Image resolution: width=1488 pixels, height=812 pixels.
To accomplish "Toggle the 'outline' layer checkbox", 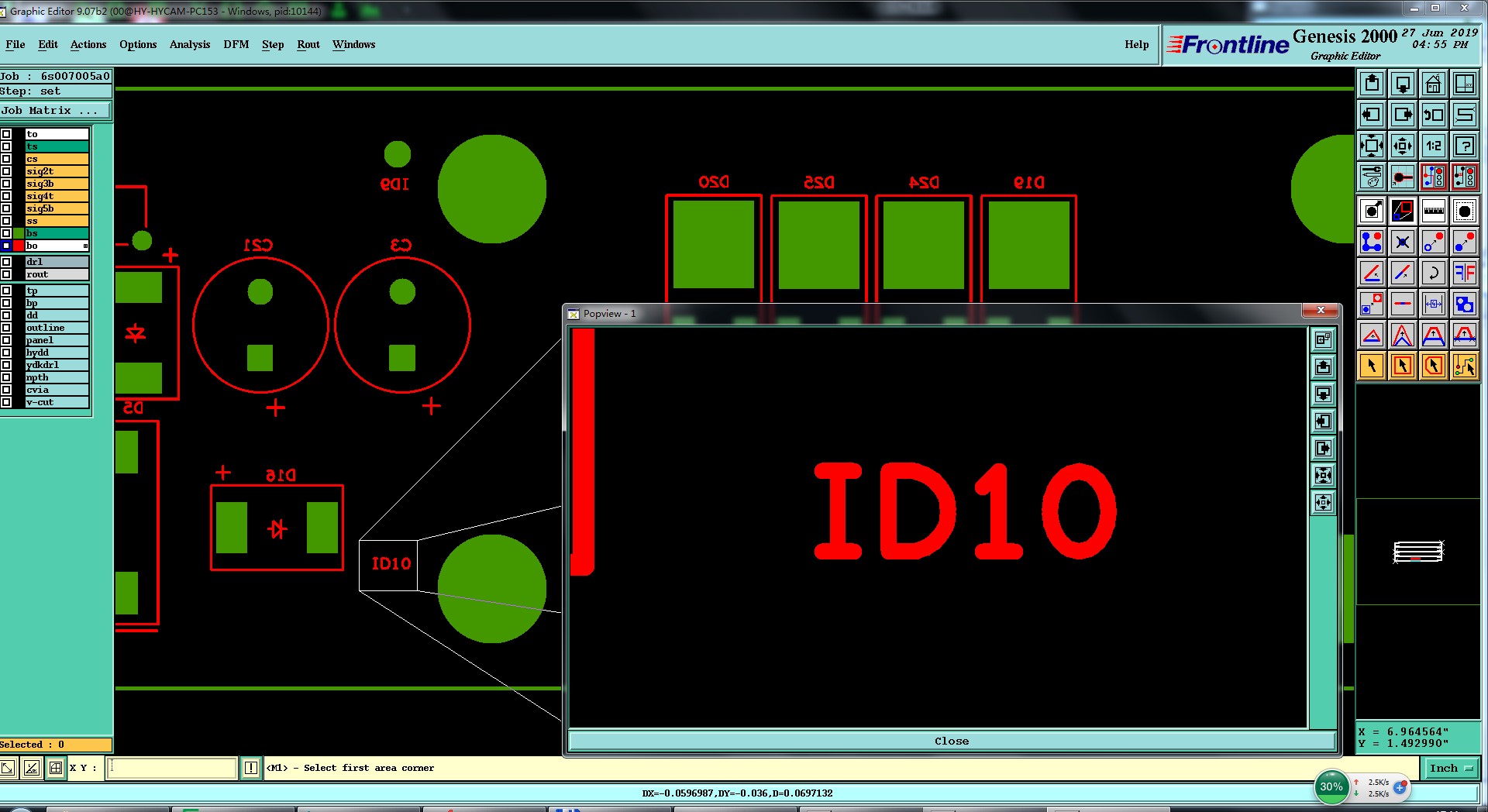I will [x=6, y=328].
